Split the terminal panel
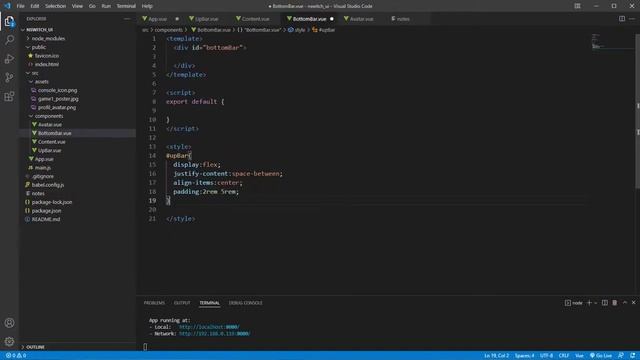The width and height of the screenshot is (640, 360). (x=604, y=303)
